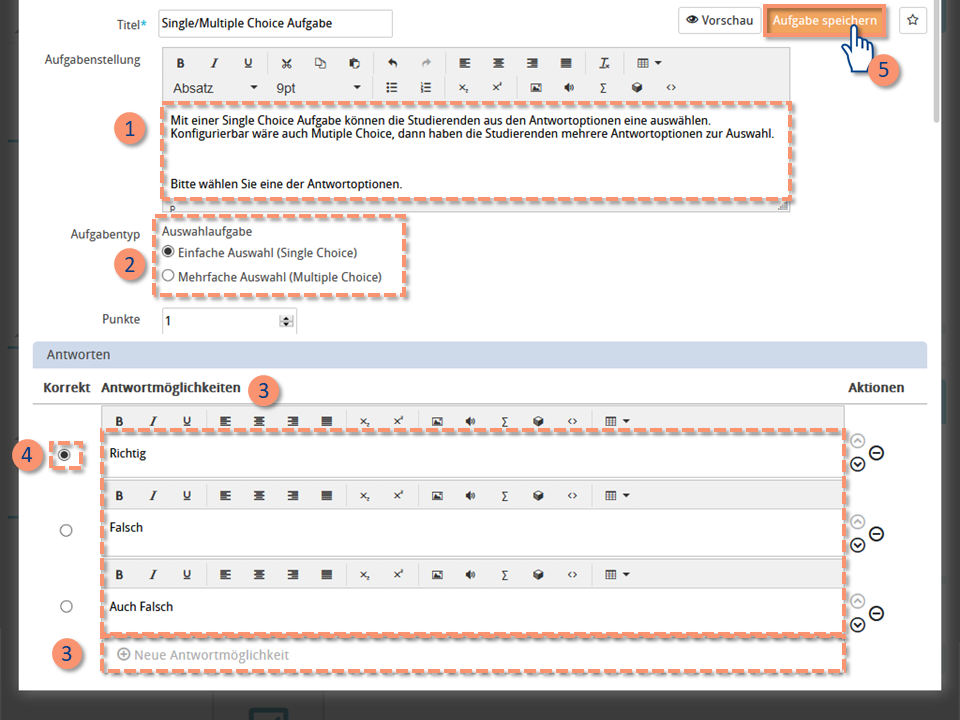Open the Vorschau preview

click(x=719, y=20)
